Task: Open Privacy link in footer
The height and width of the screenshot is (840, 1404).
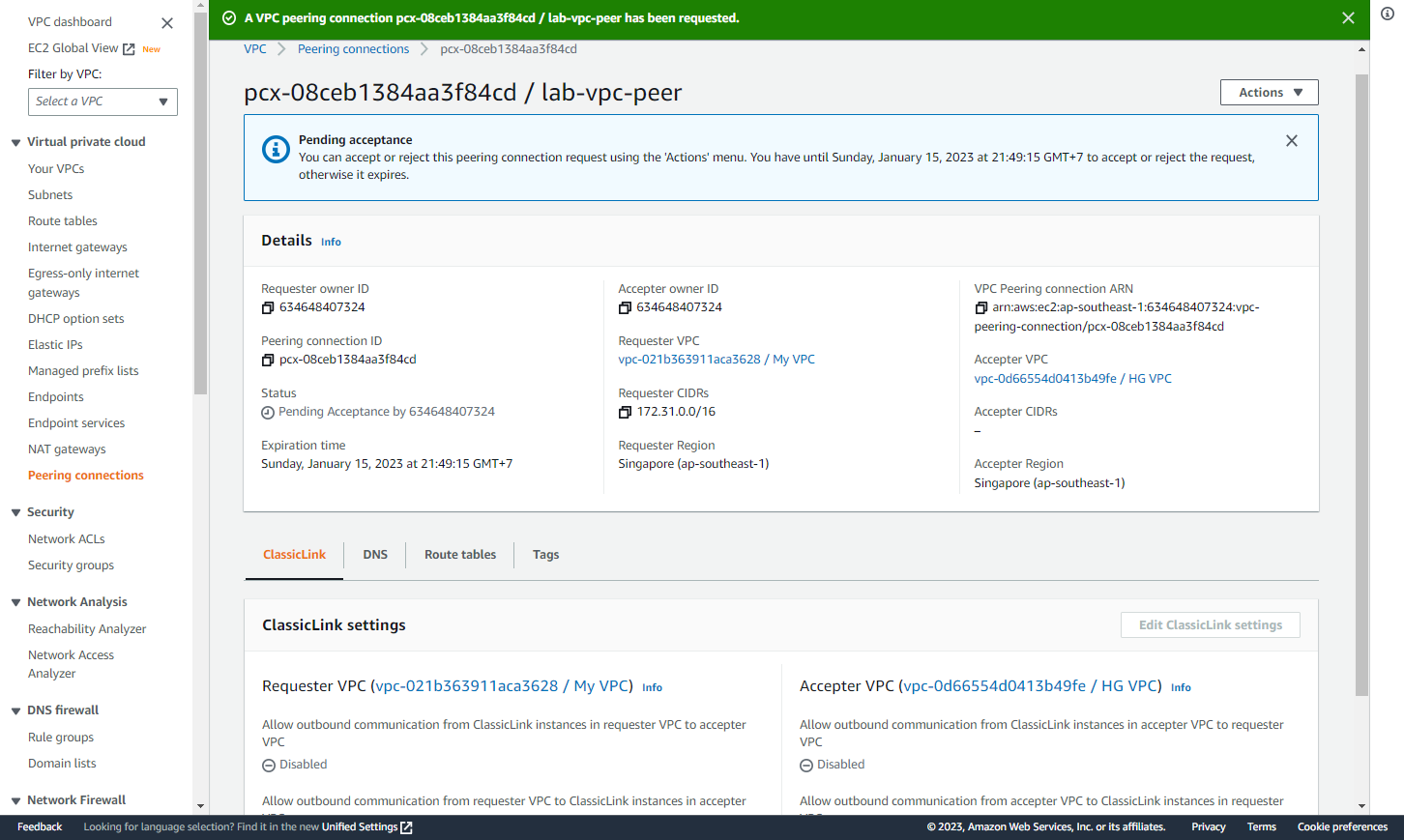Action: pos(1208,827)
